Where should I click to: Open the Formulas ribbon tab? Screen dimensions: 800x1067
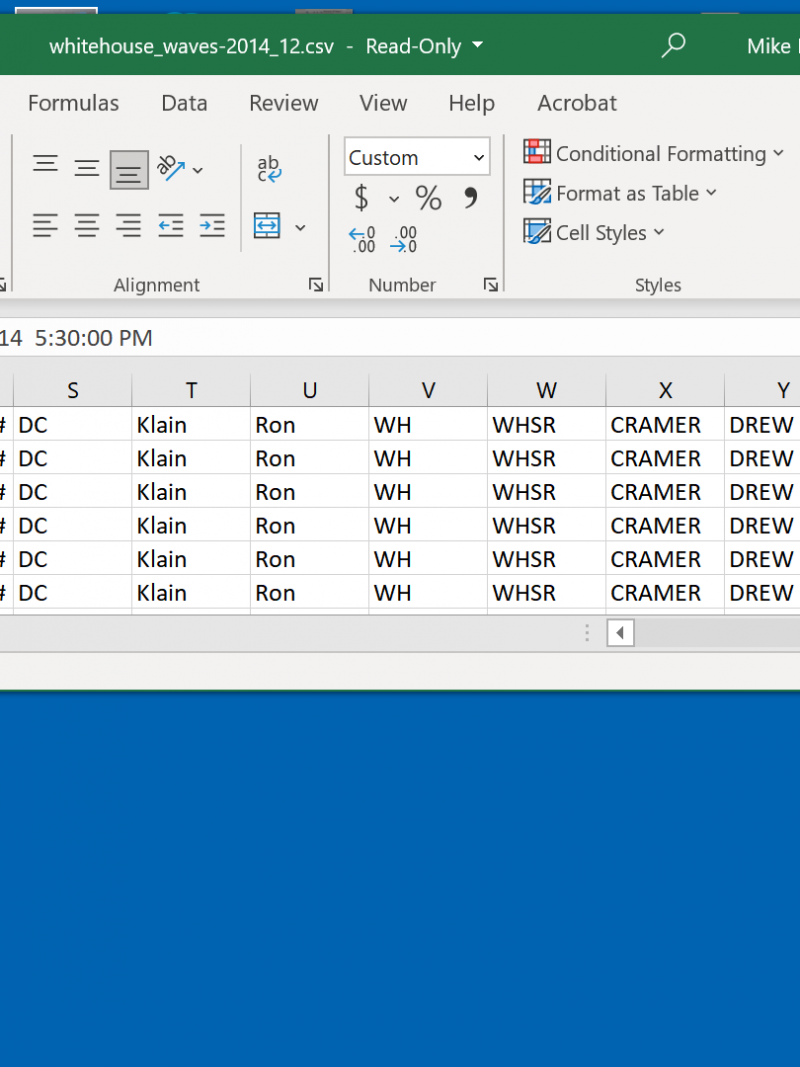[x=73, y=103]
